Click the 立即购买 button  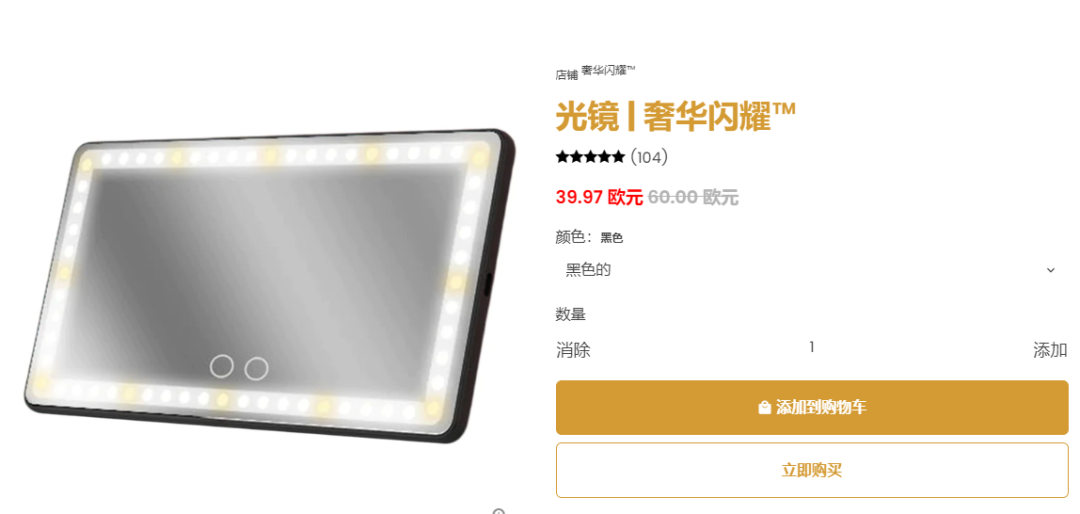[x=812, y=471]
